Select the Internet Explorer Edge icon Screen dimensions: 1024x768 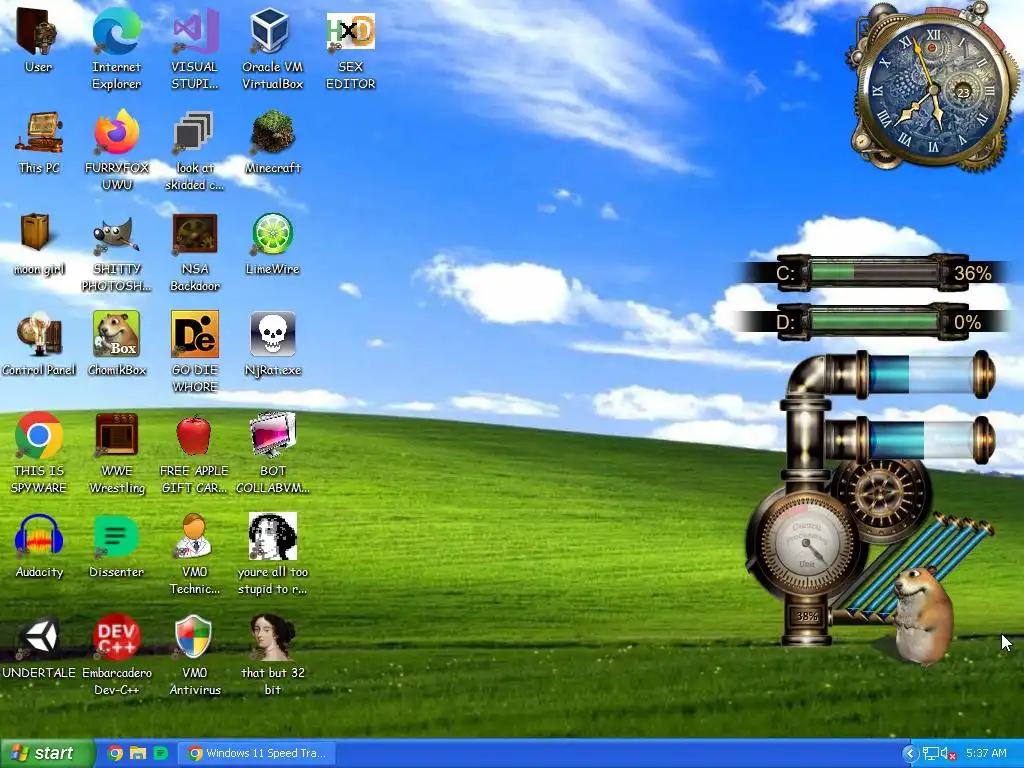[x=116, y=31]
